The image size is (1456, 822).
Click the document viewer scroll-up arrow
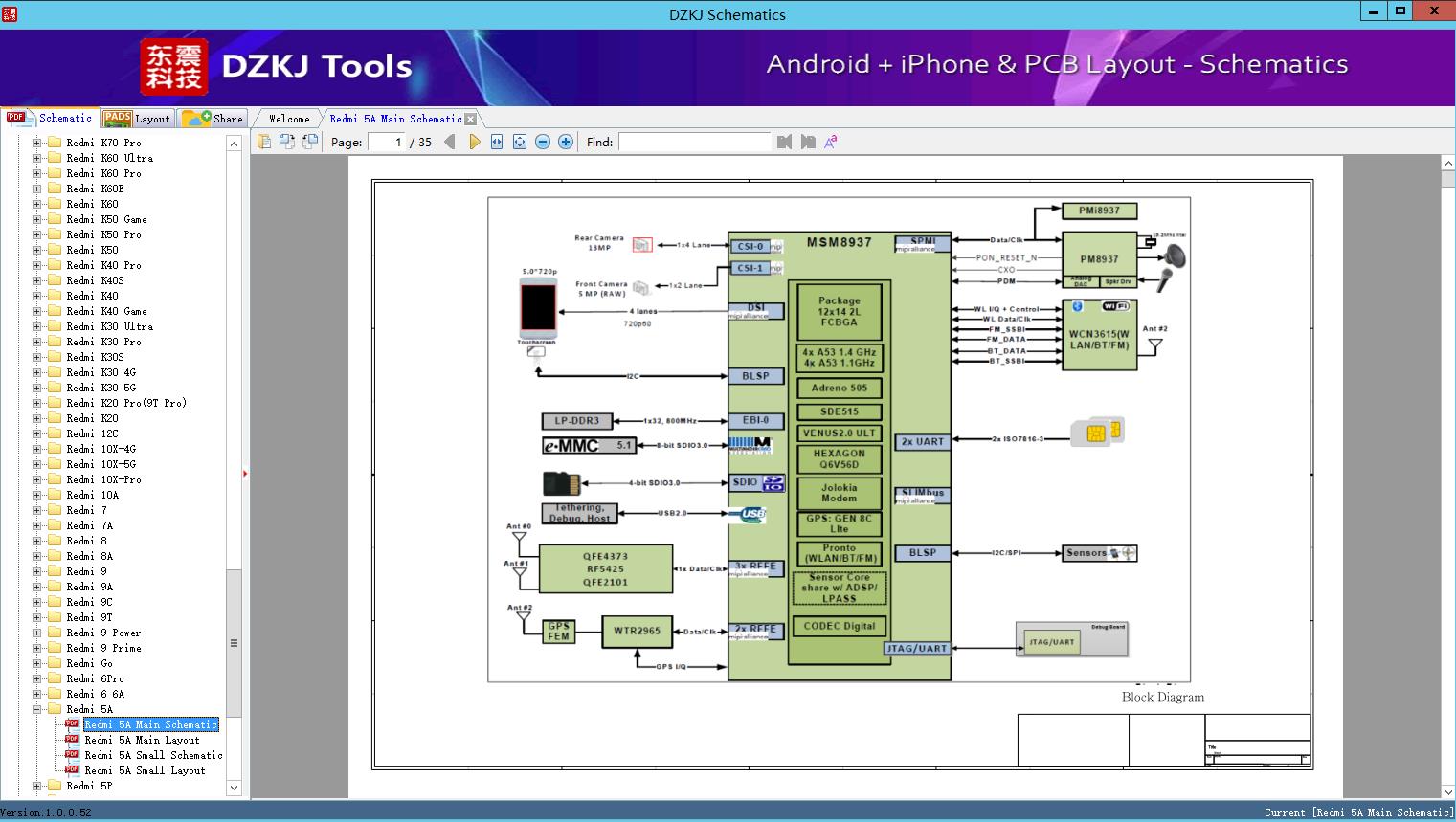(1448, 164)
